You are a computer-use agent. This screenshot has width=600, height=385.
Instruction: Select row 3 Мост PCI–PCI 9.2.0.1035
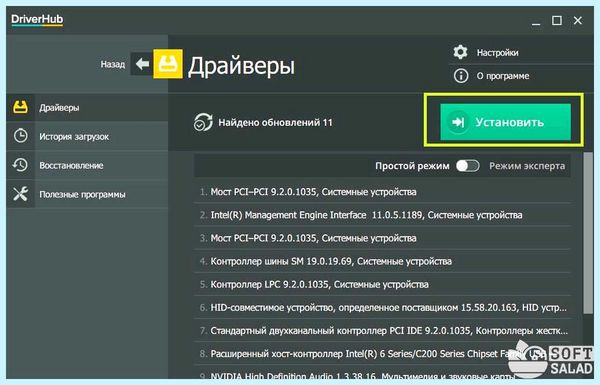tap(382, 238)
